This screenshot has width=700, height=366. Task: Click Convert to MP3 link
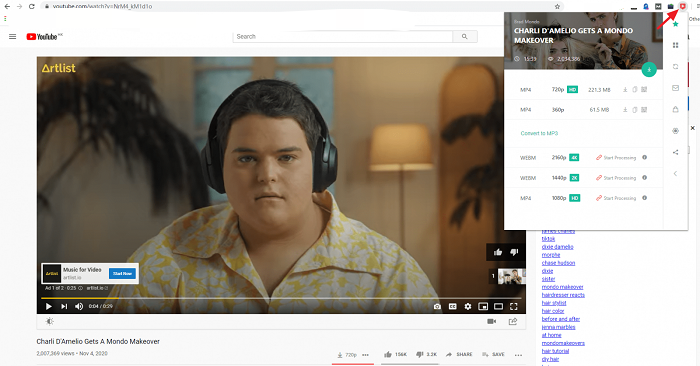click(539, 133)
